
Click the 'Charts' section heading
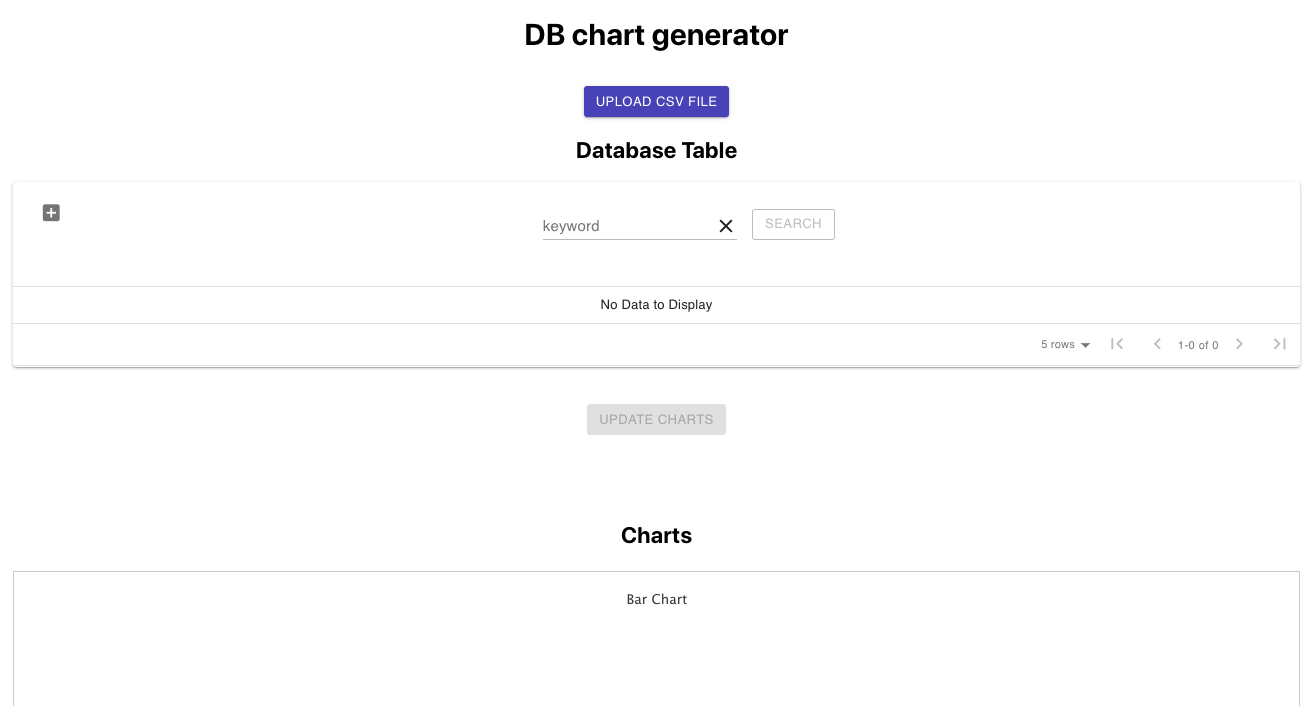[x=656, y=535]
